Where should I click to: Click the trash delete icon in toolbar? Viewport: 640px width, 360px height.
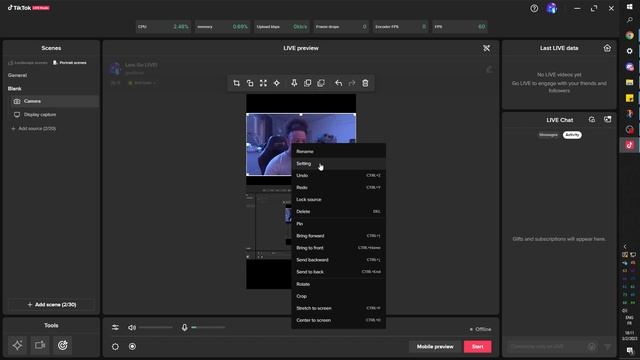365,83
